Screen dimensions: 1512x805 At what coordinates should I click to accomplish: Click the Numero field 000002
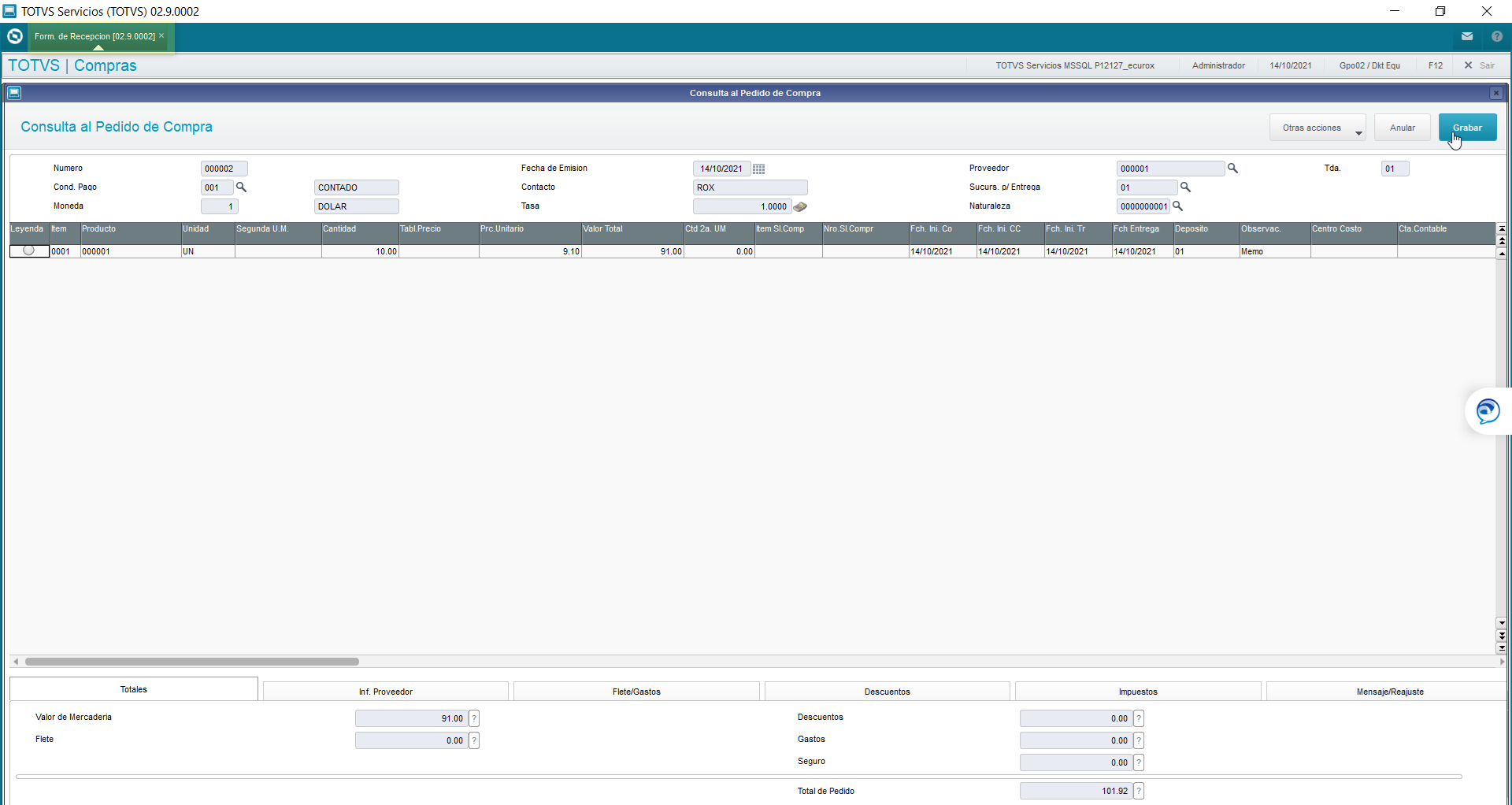[x=224, y=169]
